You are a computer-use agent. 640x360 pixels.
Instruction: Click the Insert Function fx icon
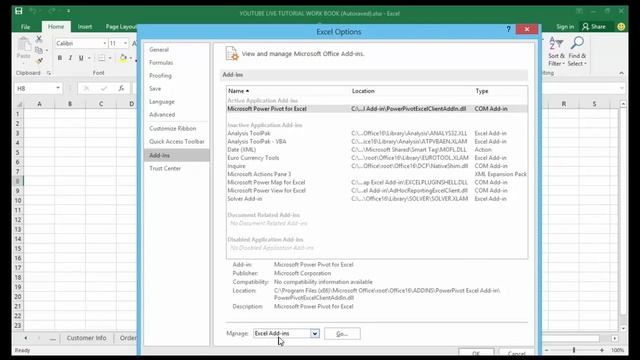[x=121, y=88]
